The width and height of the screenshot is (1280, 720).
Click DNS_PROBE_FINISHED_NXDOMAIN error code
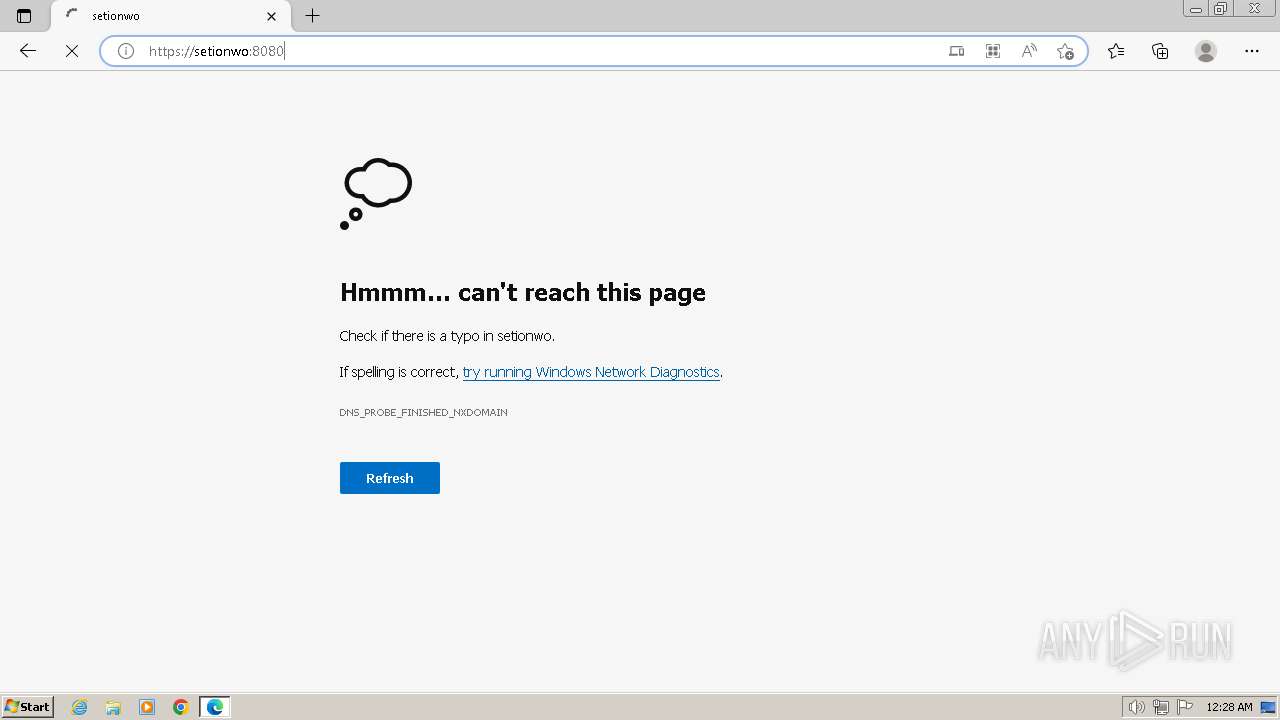click(x=423, y=412)
